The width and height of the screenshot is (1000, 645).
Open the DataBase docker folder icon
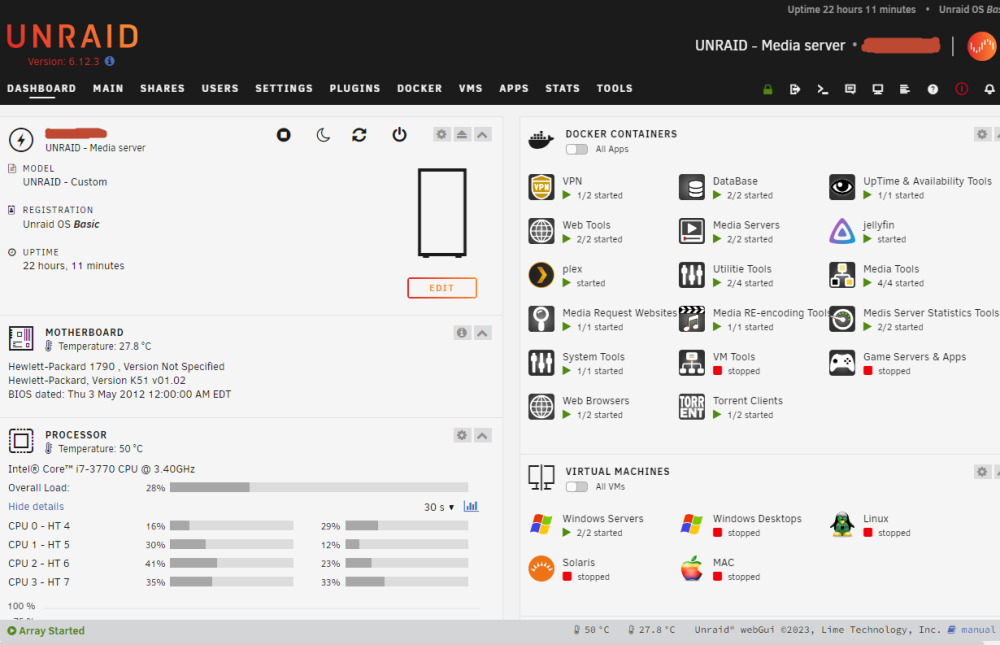click(x=692, y=187)
